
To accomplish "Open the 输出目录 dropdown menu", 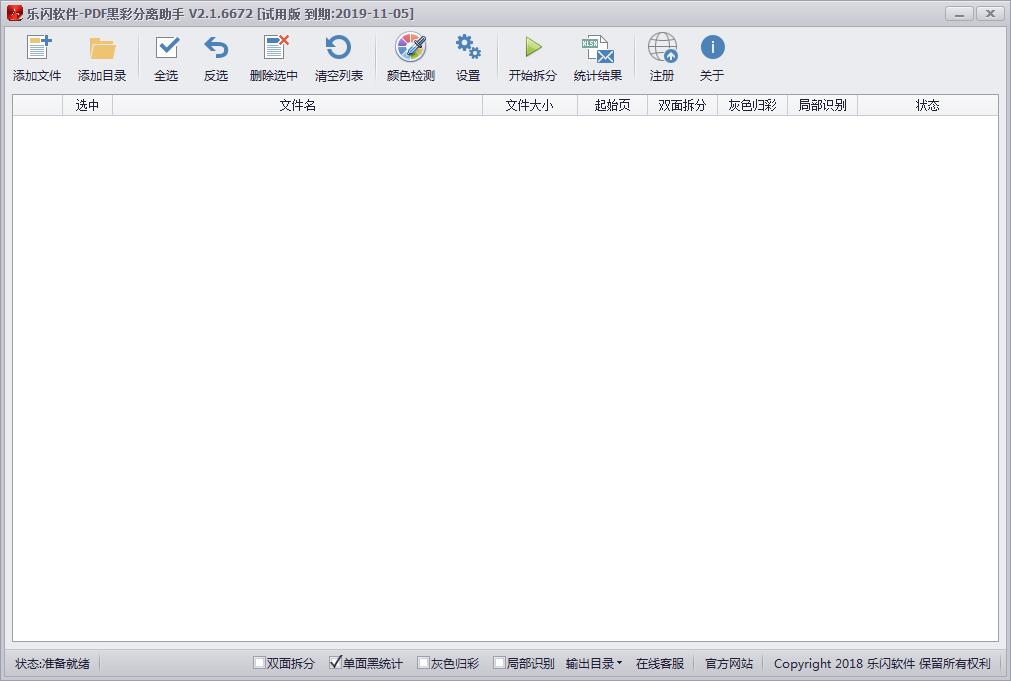I will click(592, 663).
